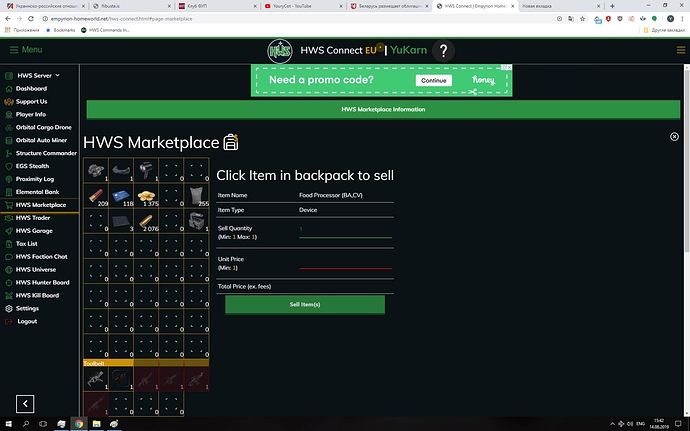Open HWS Trader
Viewport: 690px width, 431px height.
(33, 218)
